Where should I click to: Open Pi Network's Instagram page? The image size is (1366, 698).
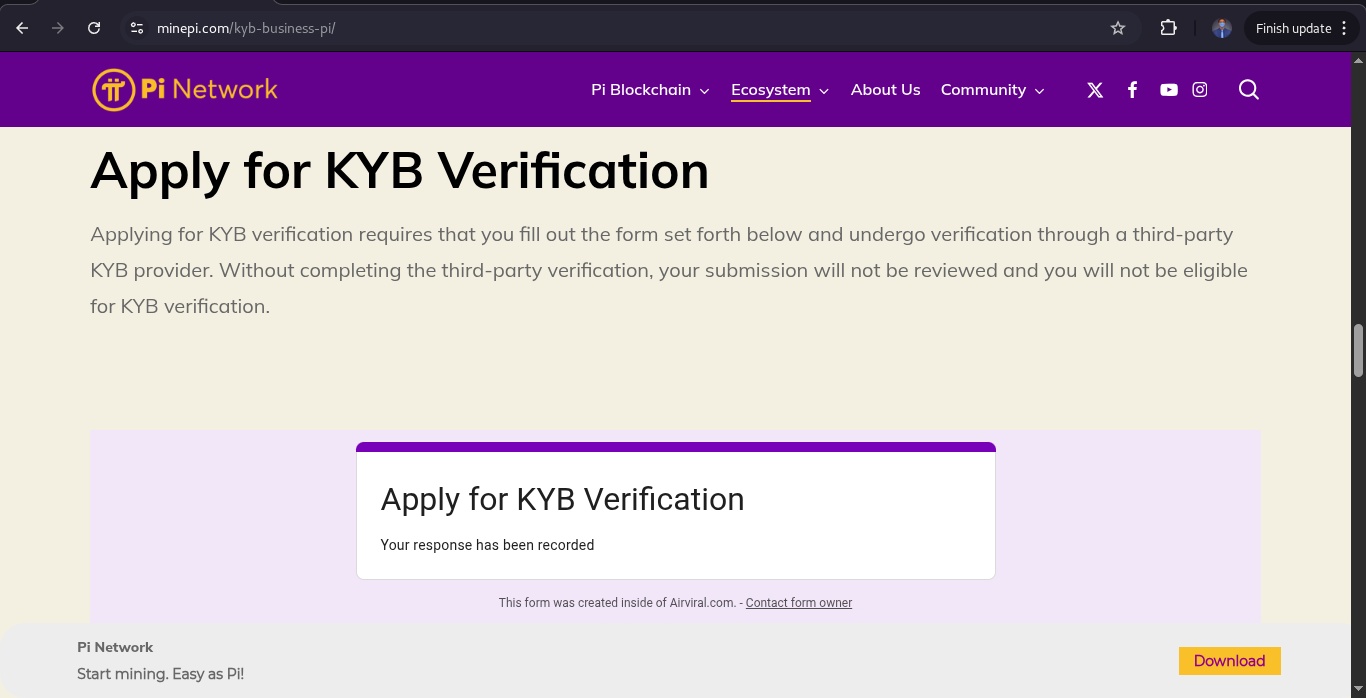pos(1200,89)
